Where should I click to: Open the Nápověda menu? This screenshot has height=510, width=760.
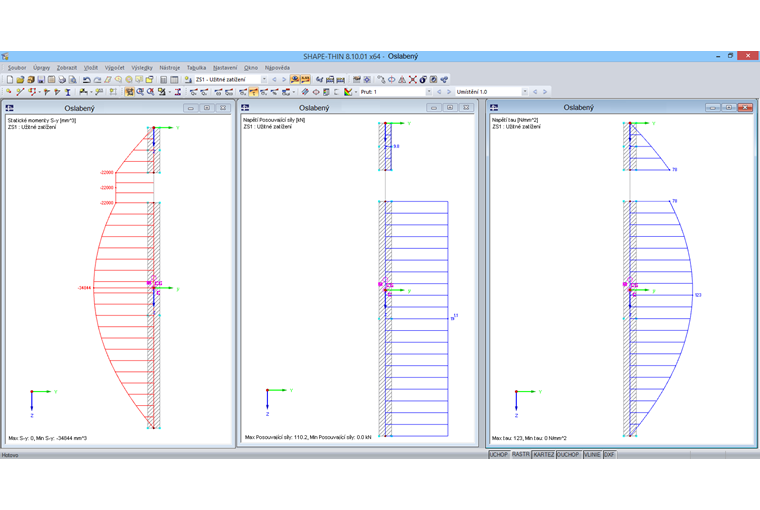pos(277,68)
